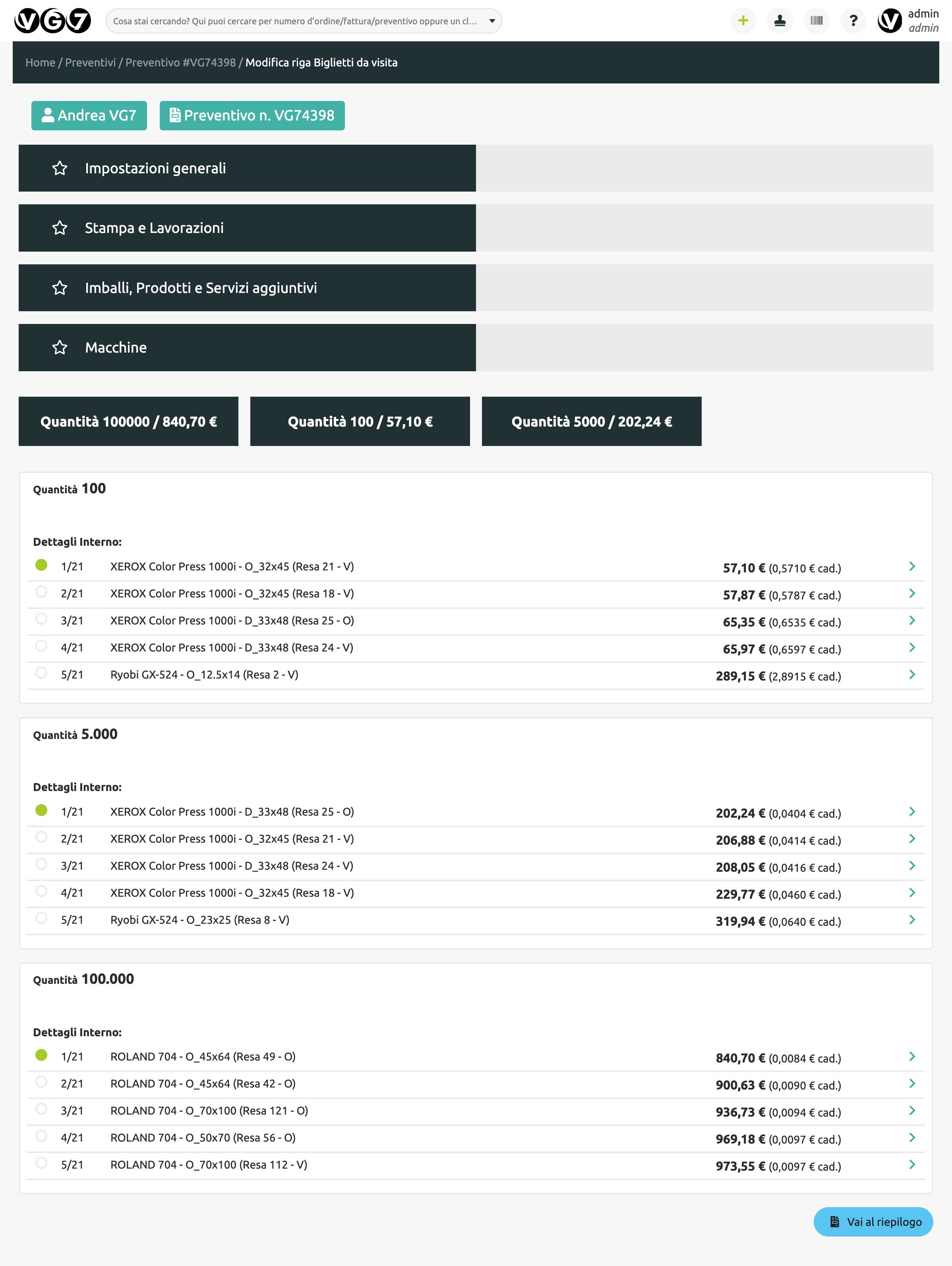Click the green plus add icon

point(743,21)
